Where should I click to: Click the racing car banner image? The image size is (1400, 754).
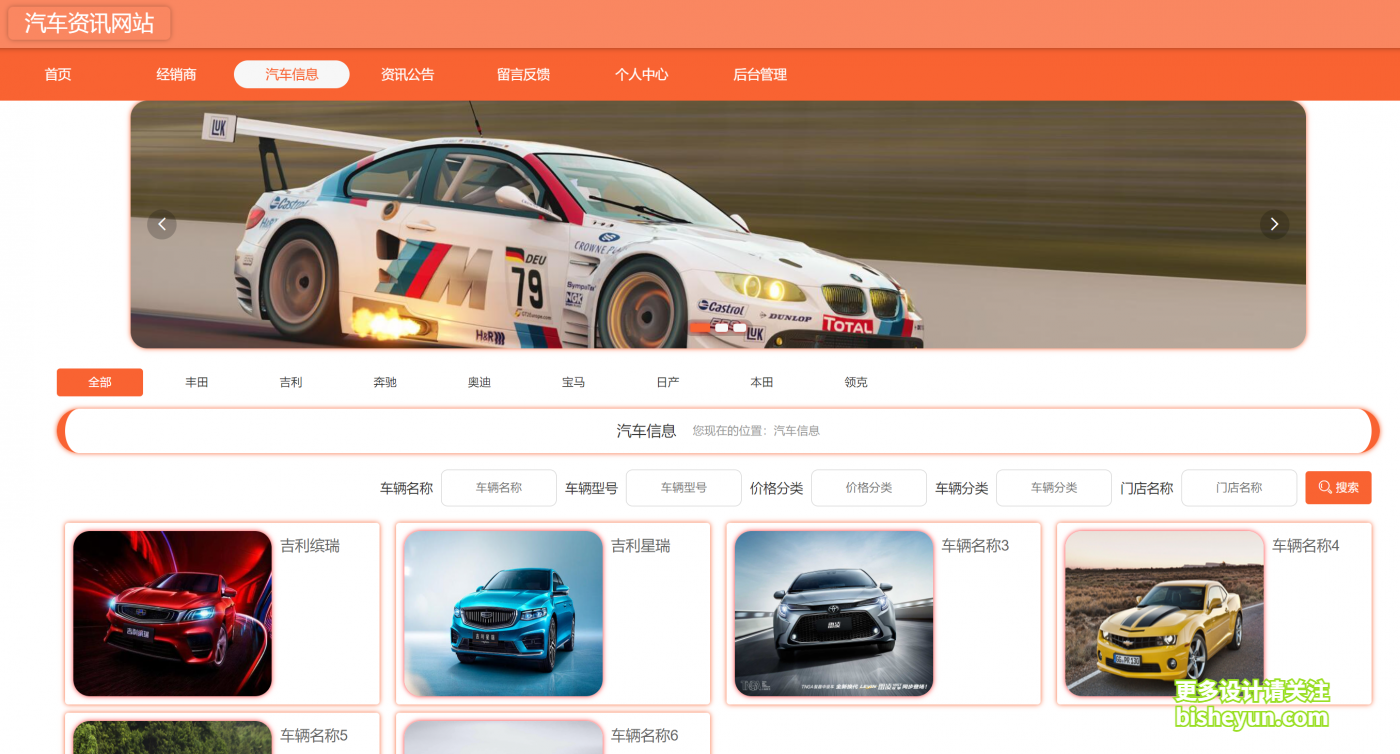pyautogui.click(x=718, y=224)
